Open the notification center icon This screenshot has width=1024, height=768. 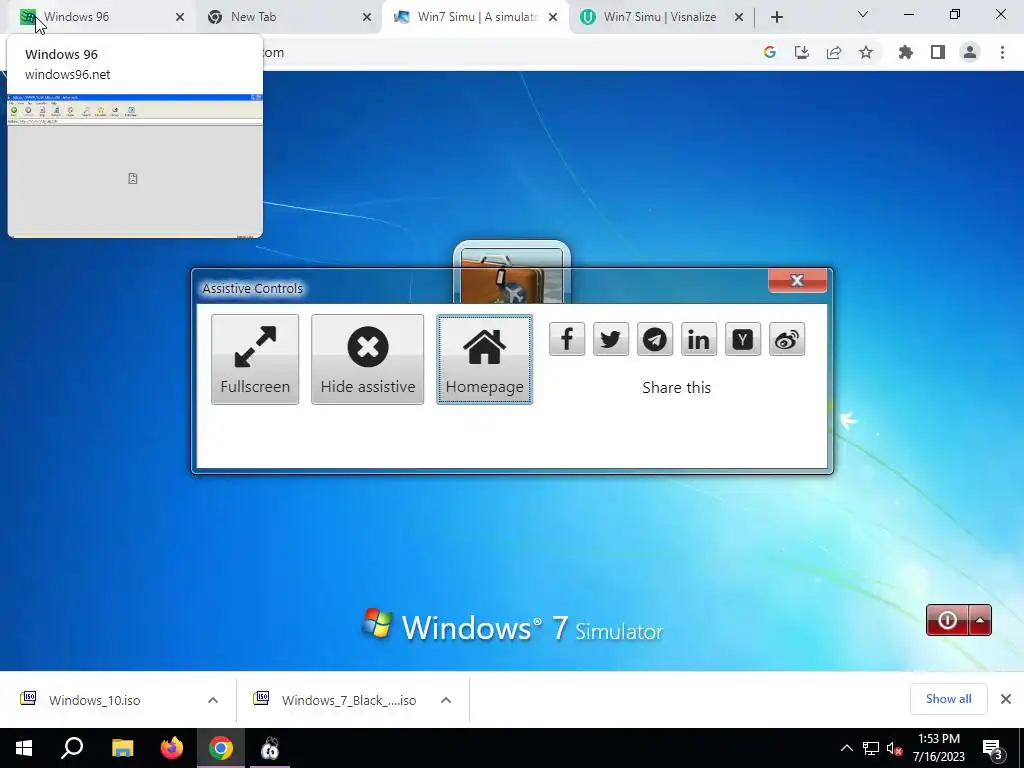point(993,748)
